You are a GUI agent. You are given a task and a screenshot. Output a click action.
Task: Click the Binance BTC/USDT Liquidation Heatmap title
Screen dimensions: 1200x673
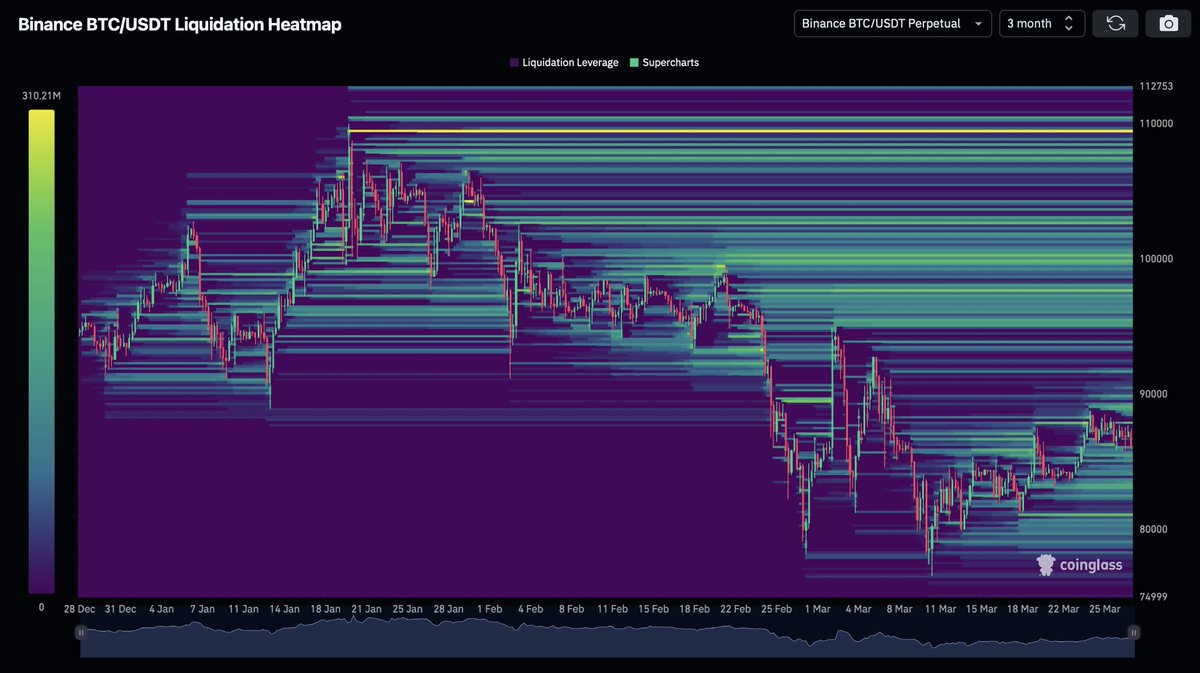click(180, 24)
